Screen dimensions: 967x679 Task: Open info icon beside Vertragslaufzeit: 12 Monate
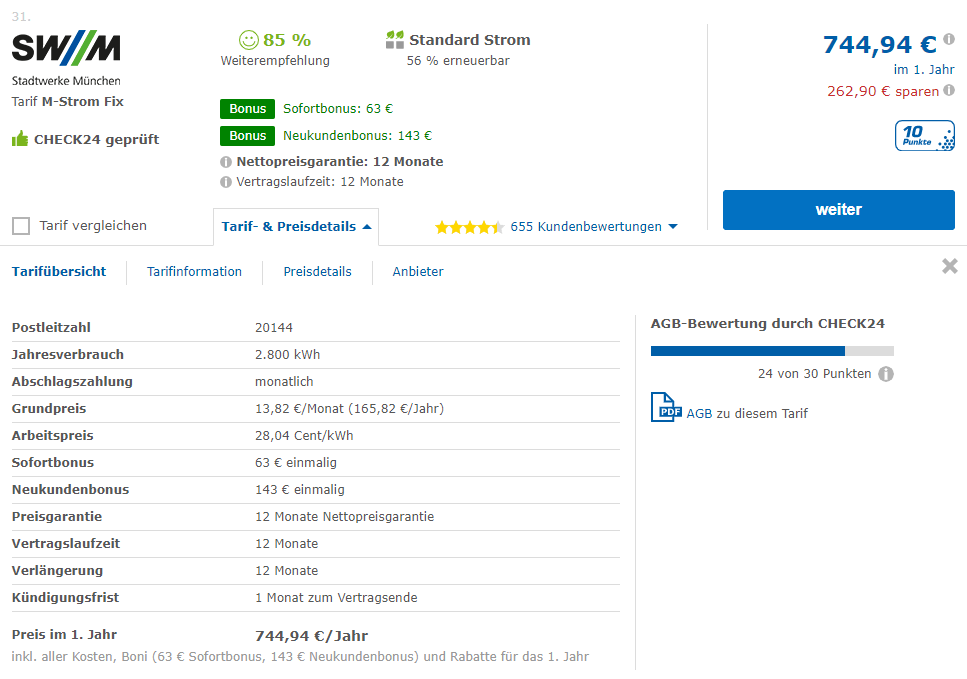(x=226, y=182)
